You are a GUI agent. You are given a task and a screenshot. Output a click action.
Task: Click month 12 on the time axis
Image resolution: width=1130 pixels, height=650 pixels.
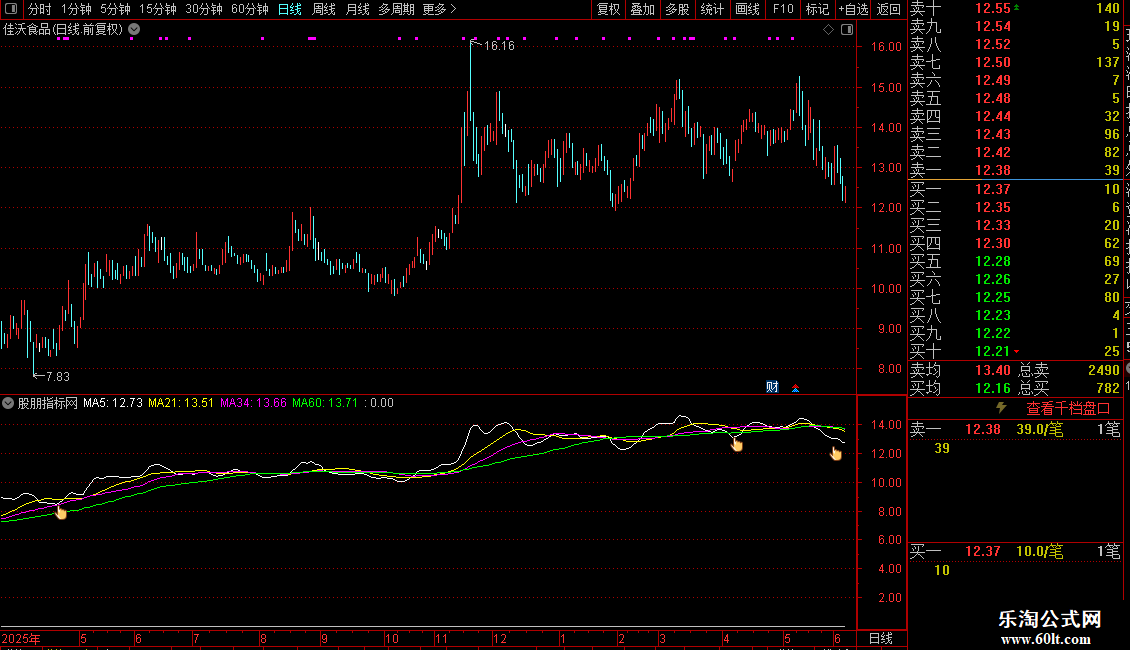click(499, 638)
